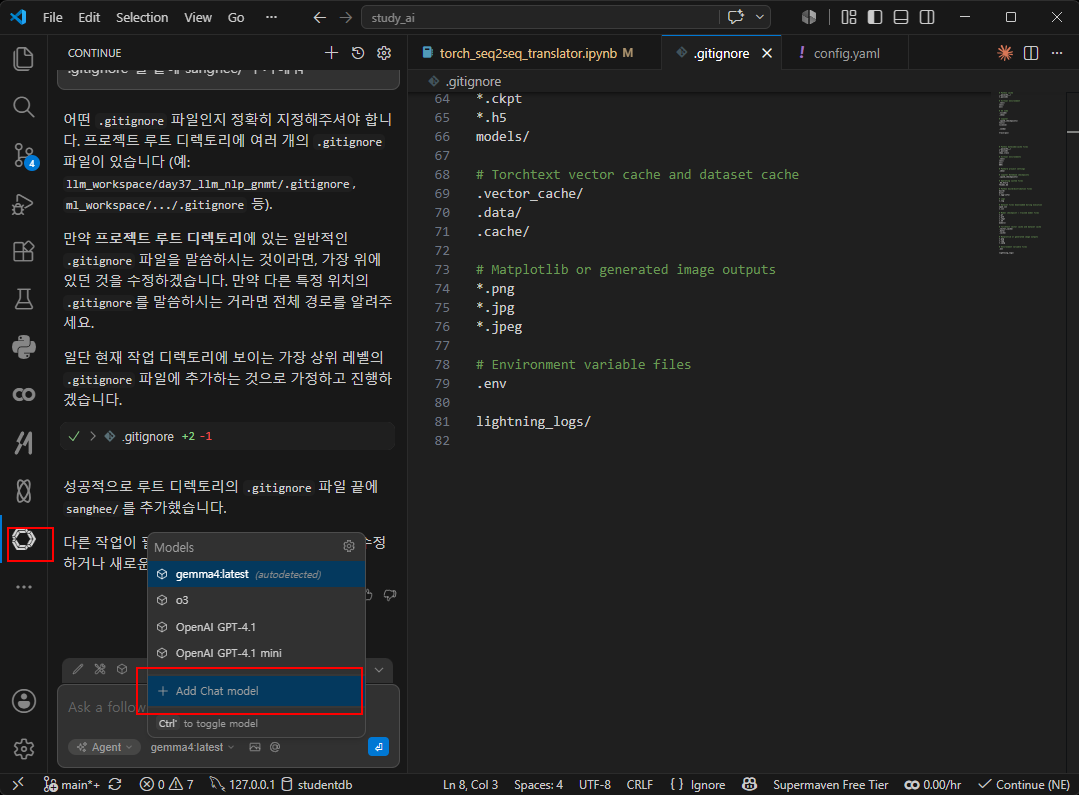This screenshot has height=795, width=1079.
Task: Open the Go menu
Action: tap(236, 17)
